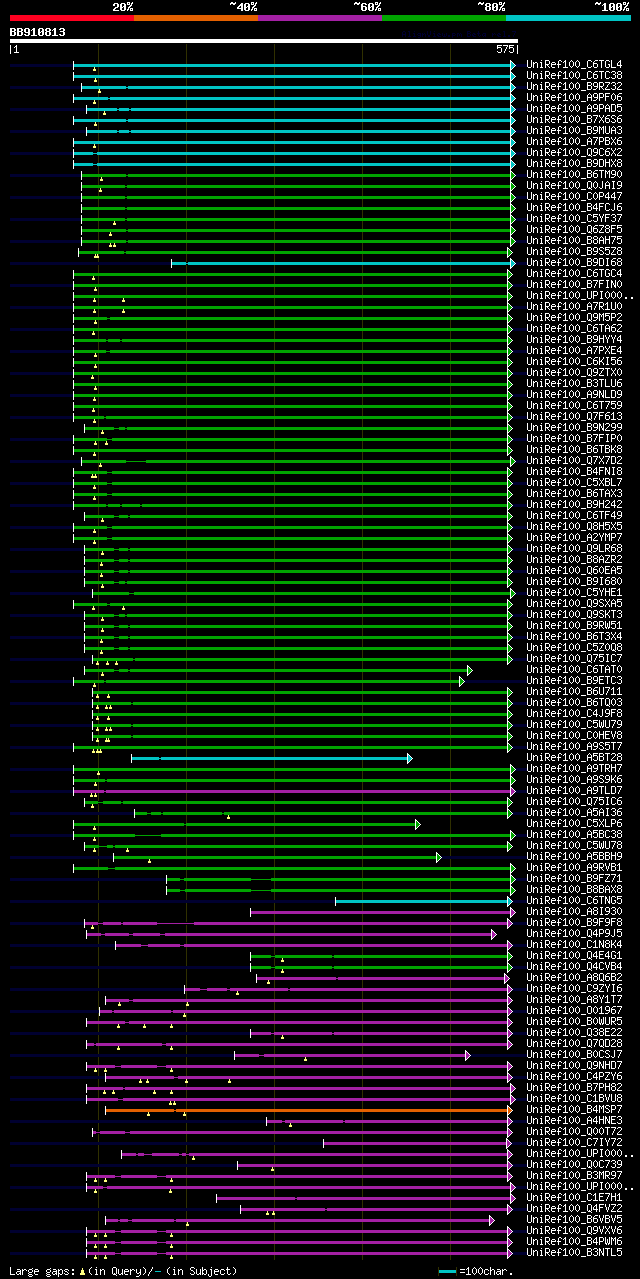The width and height of the screenshot is (640, 1279).
Task: Click label UniRef100_B6VBV5
Action: tap(574, 1220)
